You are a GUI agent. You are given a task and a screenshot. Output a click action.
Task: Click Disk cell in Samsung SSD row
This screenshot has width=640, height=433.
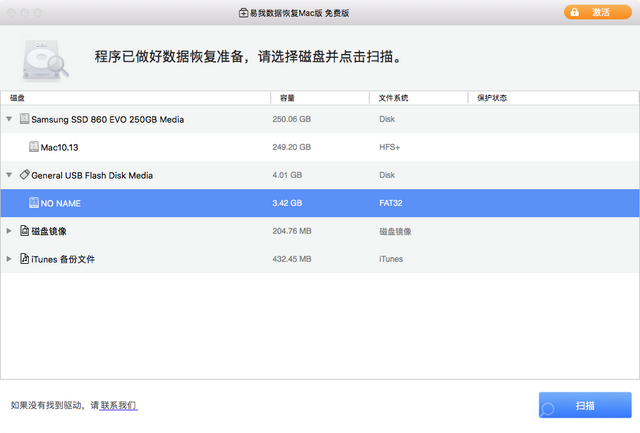387,119
